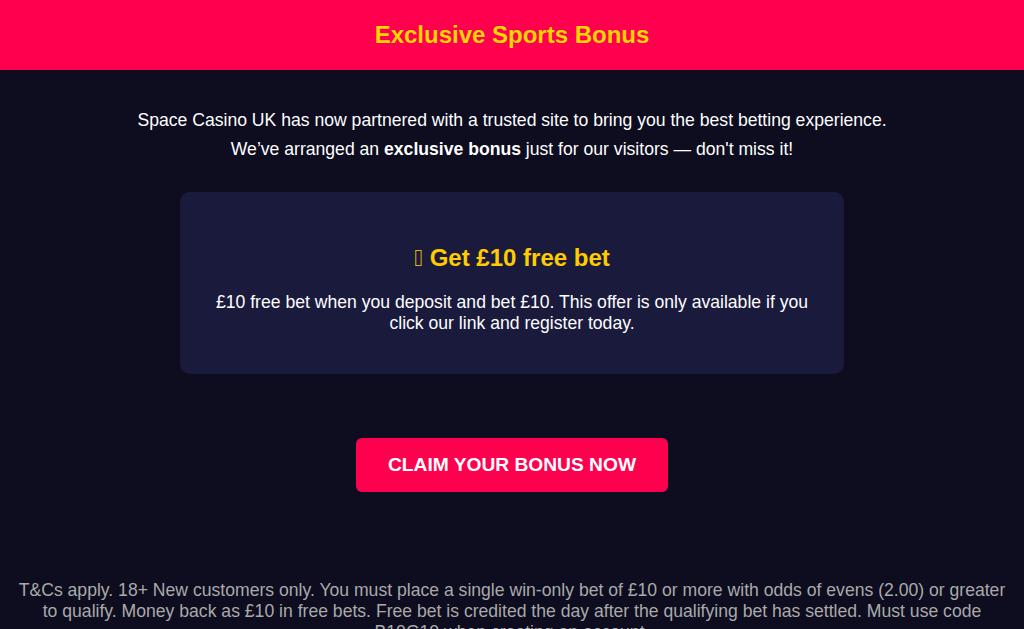Click the Space Casino UK name
Image resolution: width=1024 pixels, height=629 pixels.
pyautogui.click(x=207, y=120)
